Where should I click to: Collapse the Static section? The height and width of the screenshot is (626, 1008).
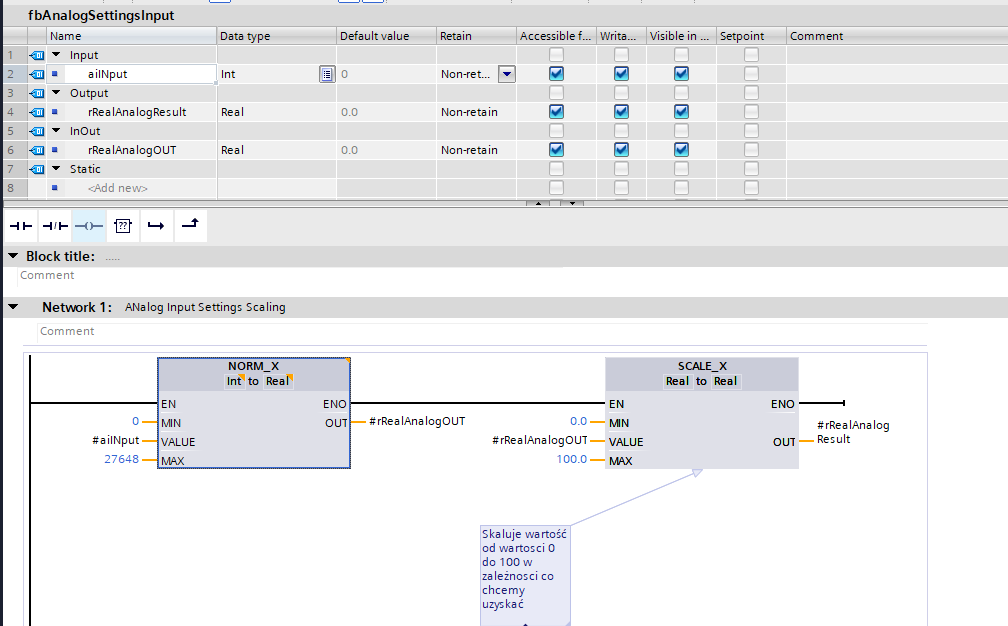coord(56,169)
